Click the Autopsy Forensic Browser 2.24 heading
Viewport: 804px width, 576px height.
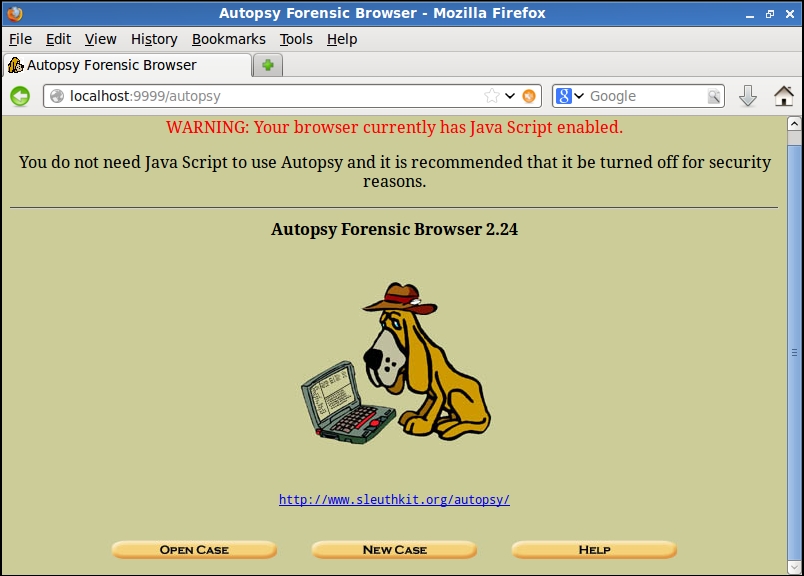pyautogui.click(x=394, y=229)
